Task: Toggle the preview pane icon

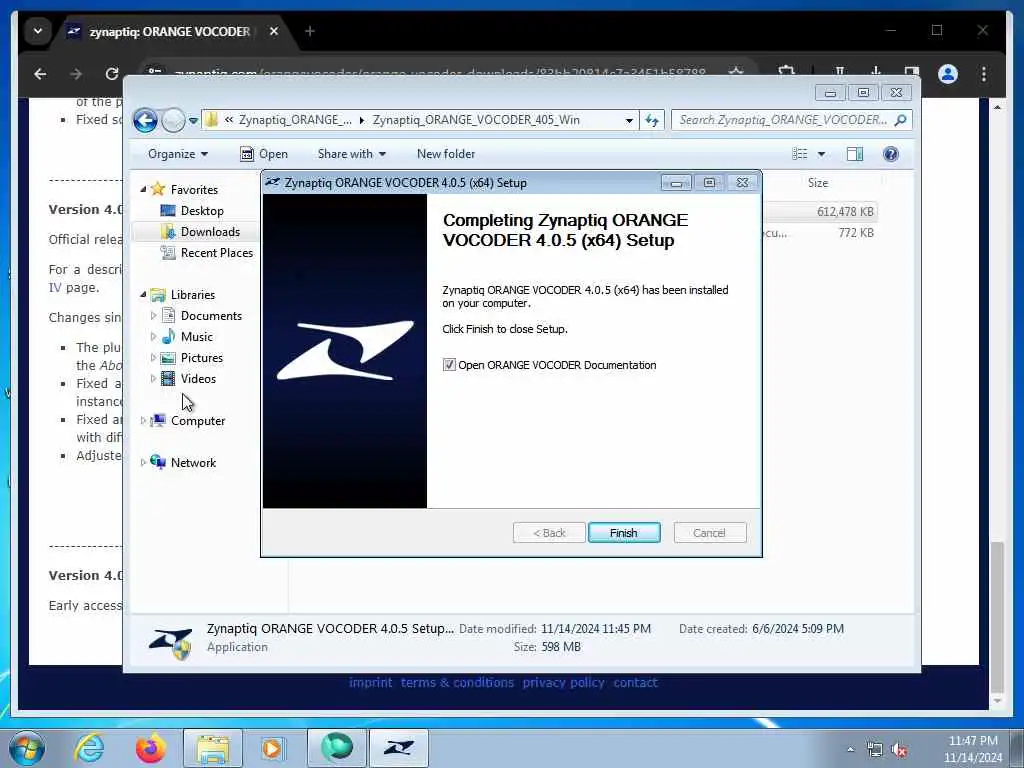Action: coord(855,154)
